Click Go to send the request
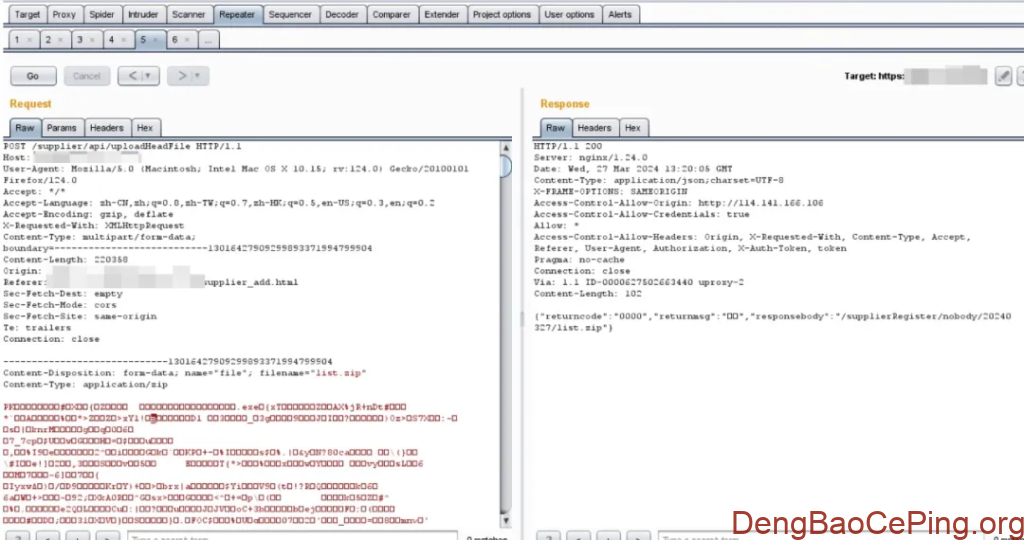The image size is (1024, 540). (x=33, y=76)
